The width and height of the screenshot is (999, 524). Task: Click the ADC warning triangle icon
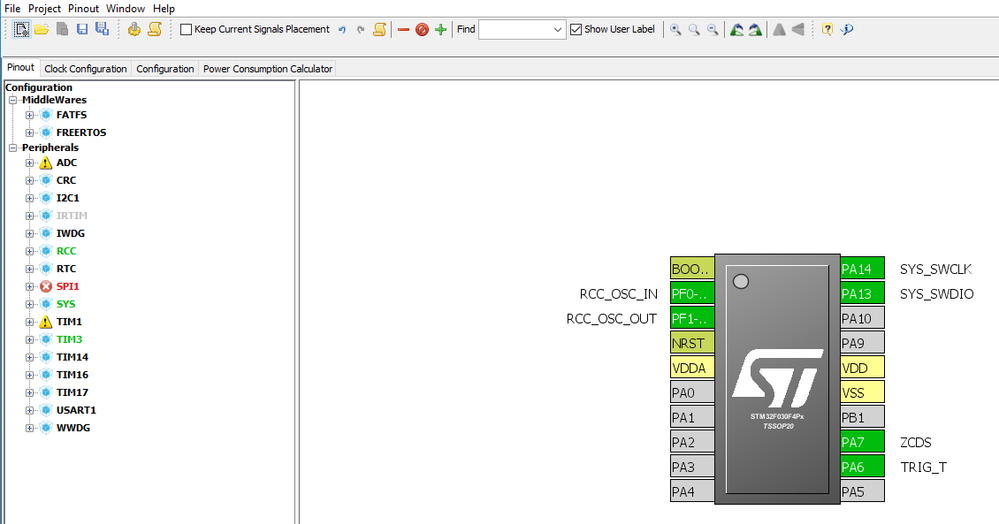[x=45, y=163]
